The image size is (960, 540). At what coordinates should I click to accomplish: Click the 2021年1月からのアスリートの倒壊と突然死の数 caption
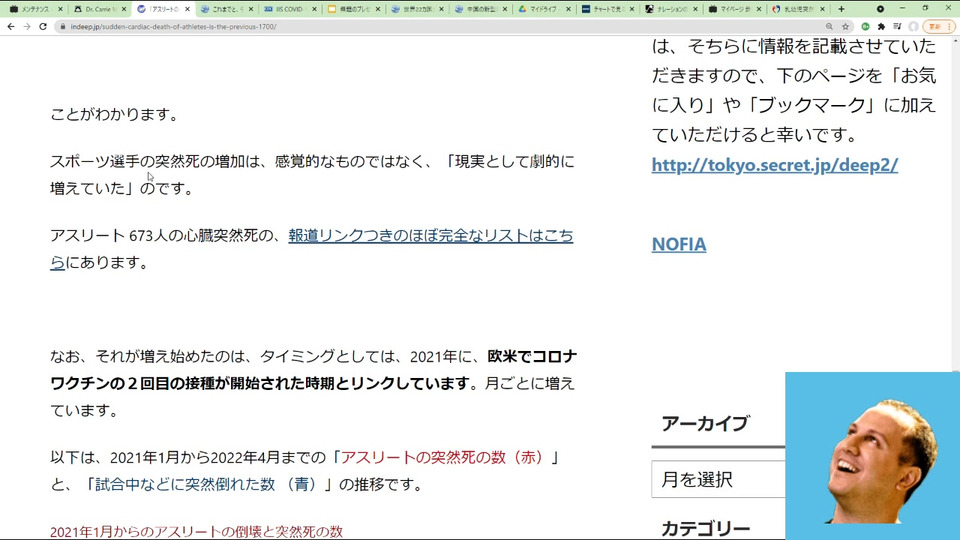click(x=196, y=531)
